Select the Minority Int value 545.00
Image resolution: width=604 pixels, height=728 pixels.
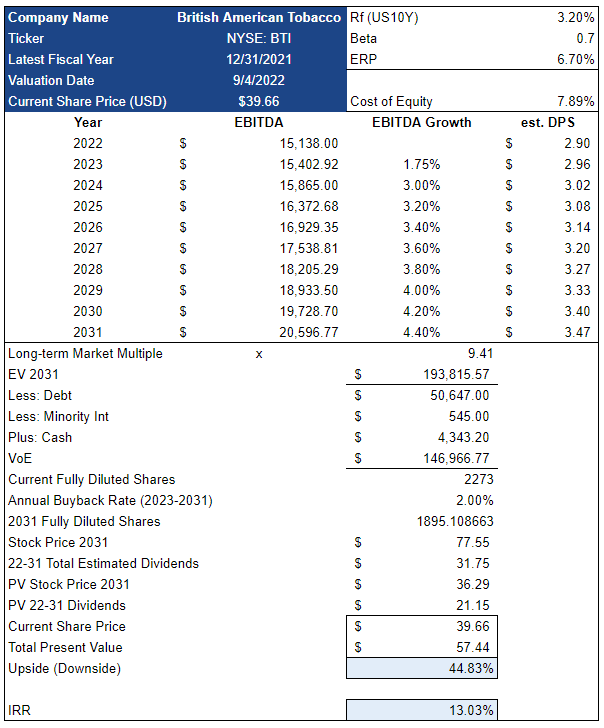pos(469,416)
